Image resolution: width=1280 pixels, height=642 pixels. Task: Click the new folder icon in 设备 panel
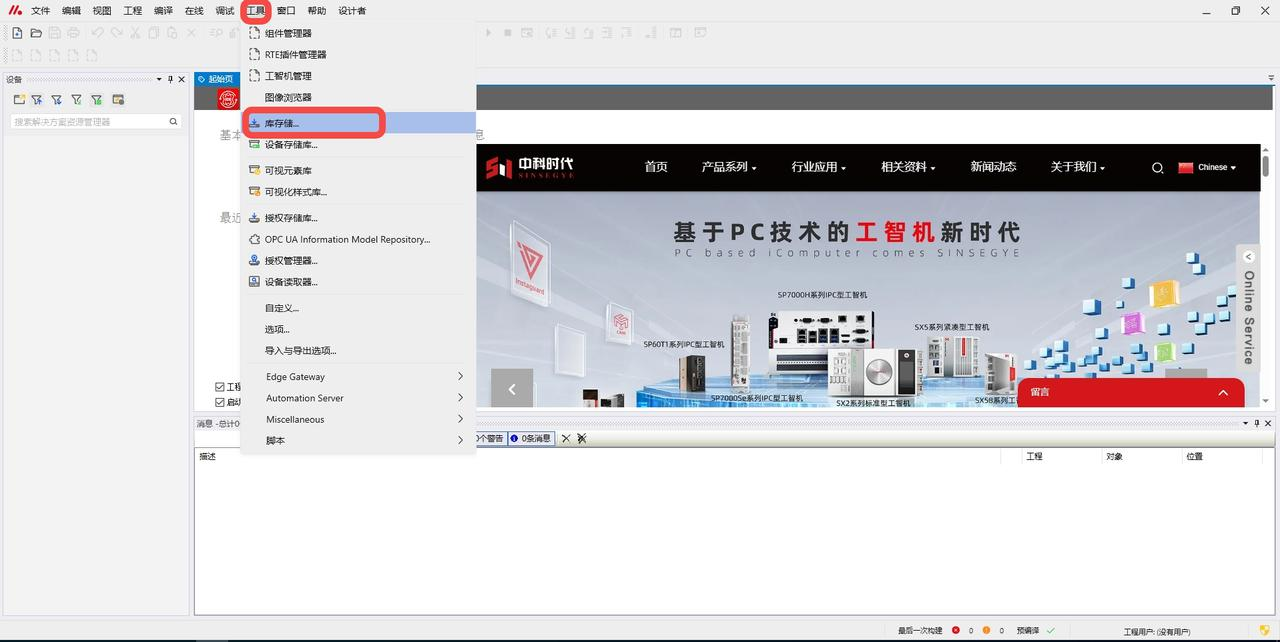[x=19, y=100]
